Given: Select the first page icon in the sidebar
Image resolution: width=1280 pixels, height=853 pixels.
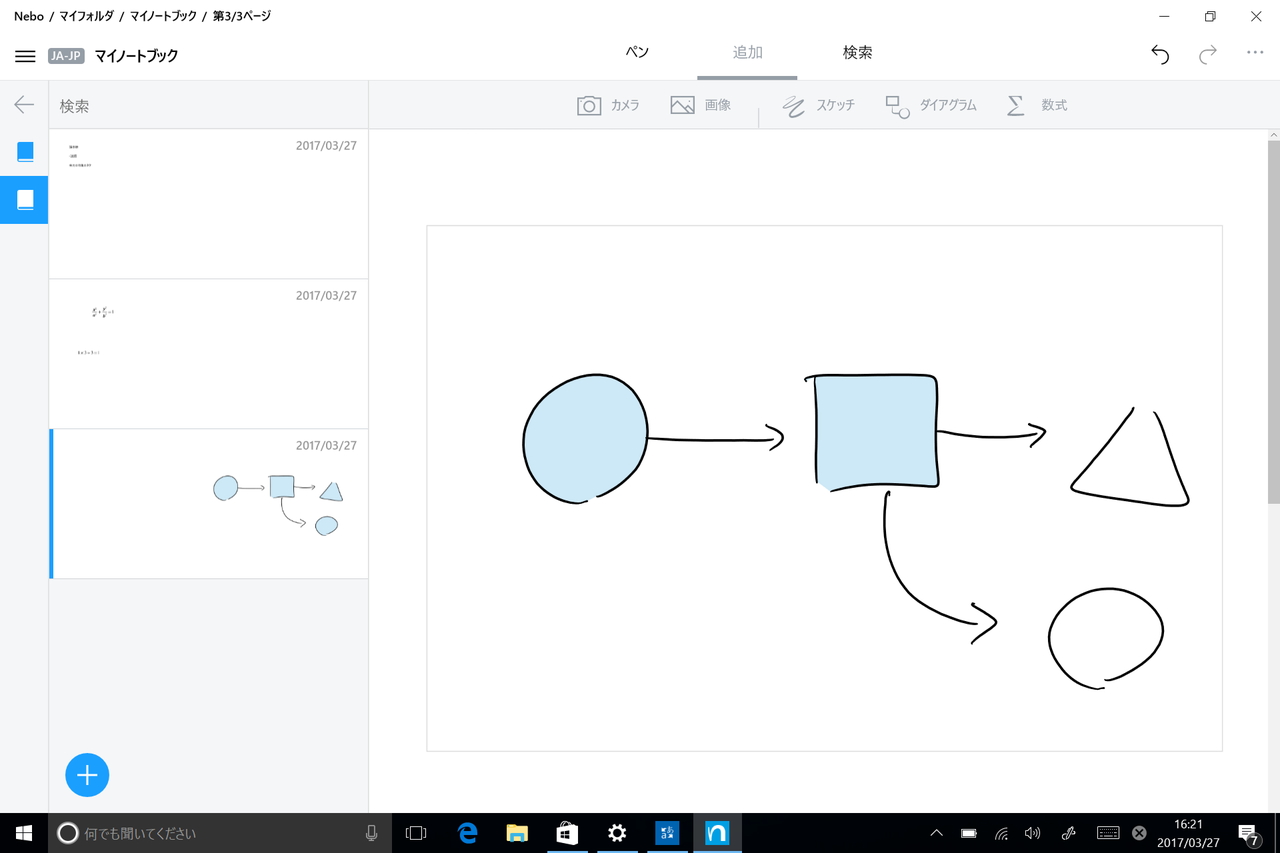Looking at the screenshot, I should click(24, 151).
